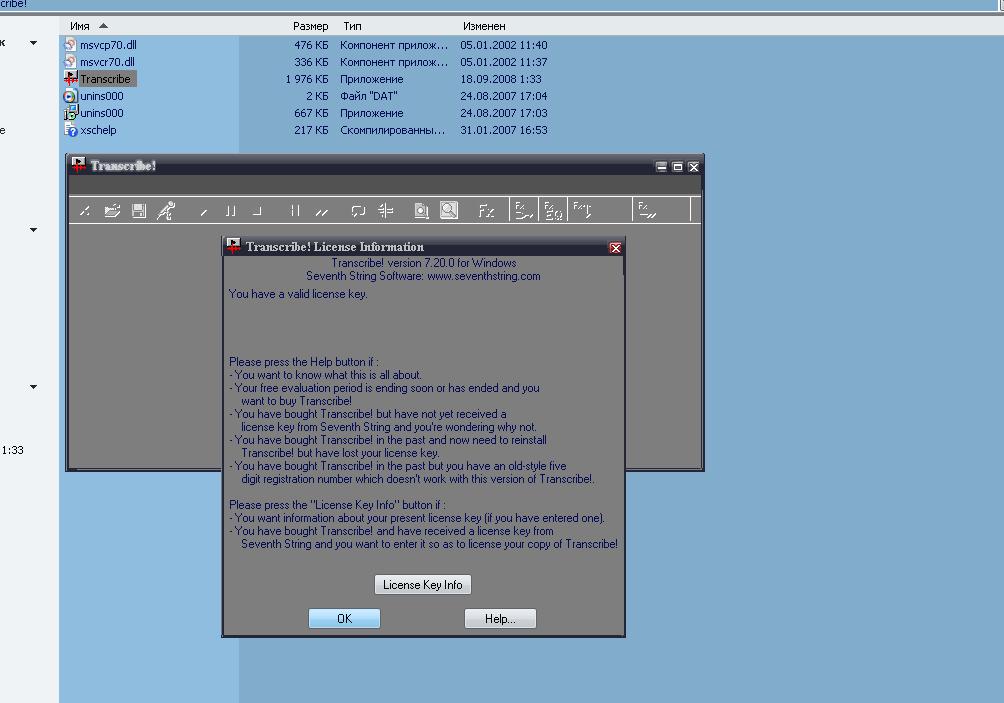
Task: Click the msvcr70.dll file icon
Action: (x=70, y=61)
